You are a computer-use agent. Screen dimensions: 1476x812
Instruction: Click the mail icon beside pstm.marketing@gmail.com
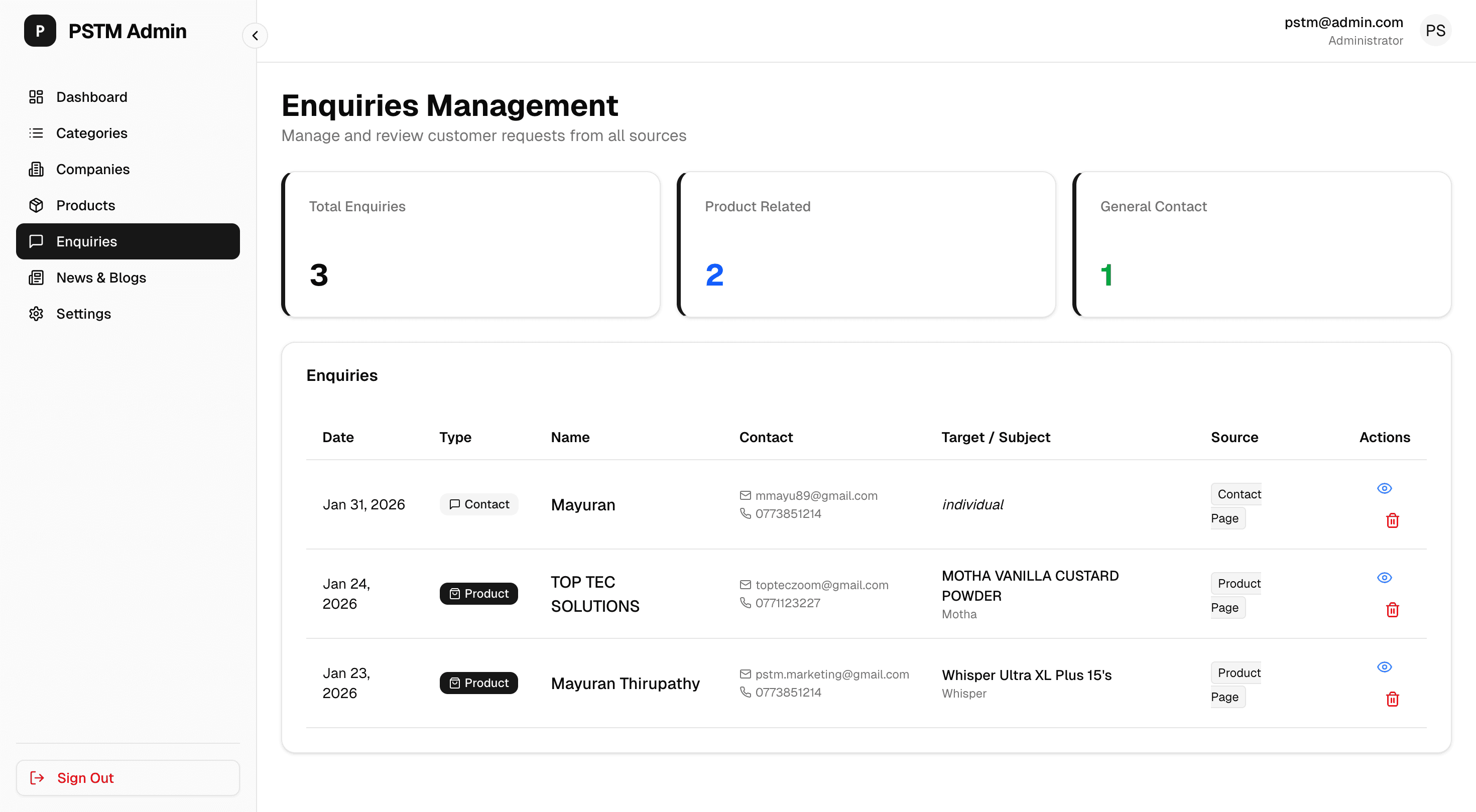pos(745,674)
